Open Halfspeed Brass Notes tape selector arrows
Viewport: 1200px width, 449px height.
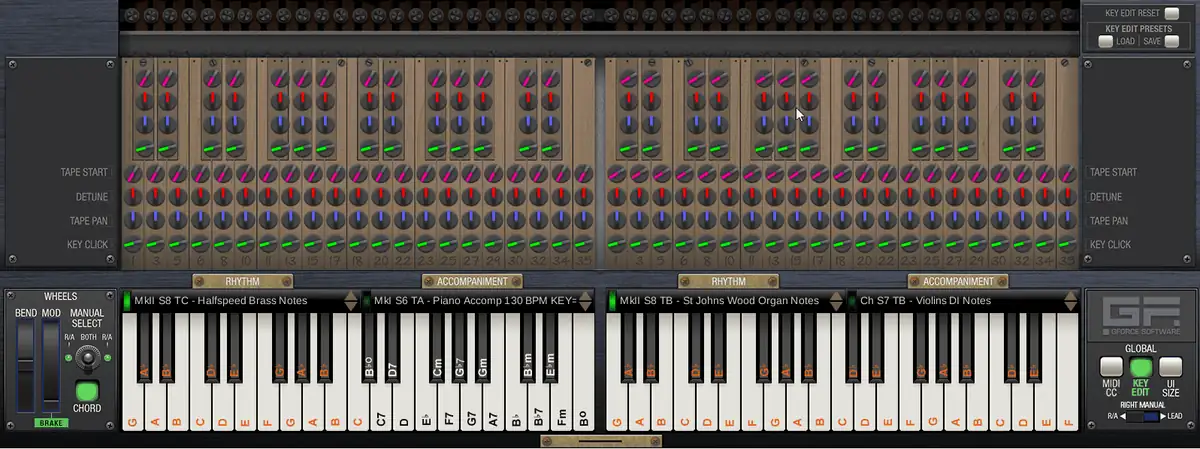pyautogui.click(x=350, y=301)
